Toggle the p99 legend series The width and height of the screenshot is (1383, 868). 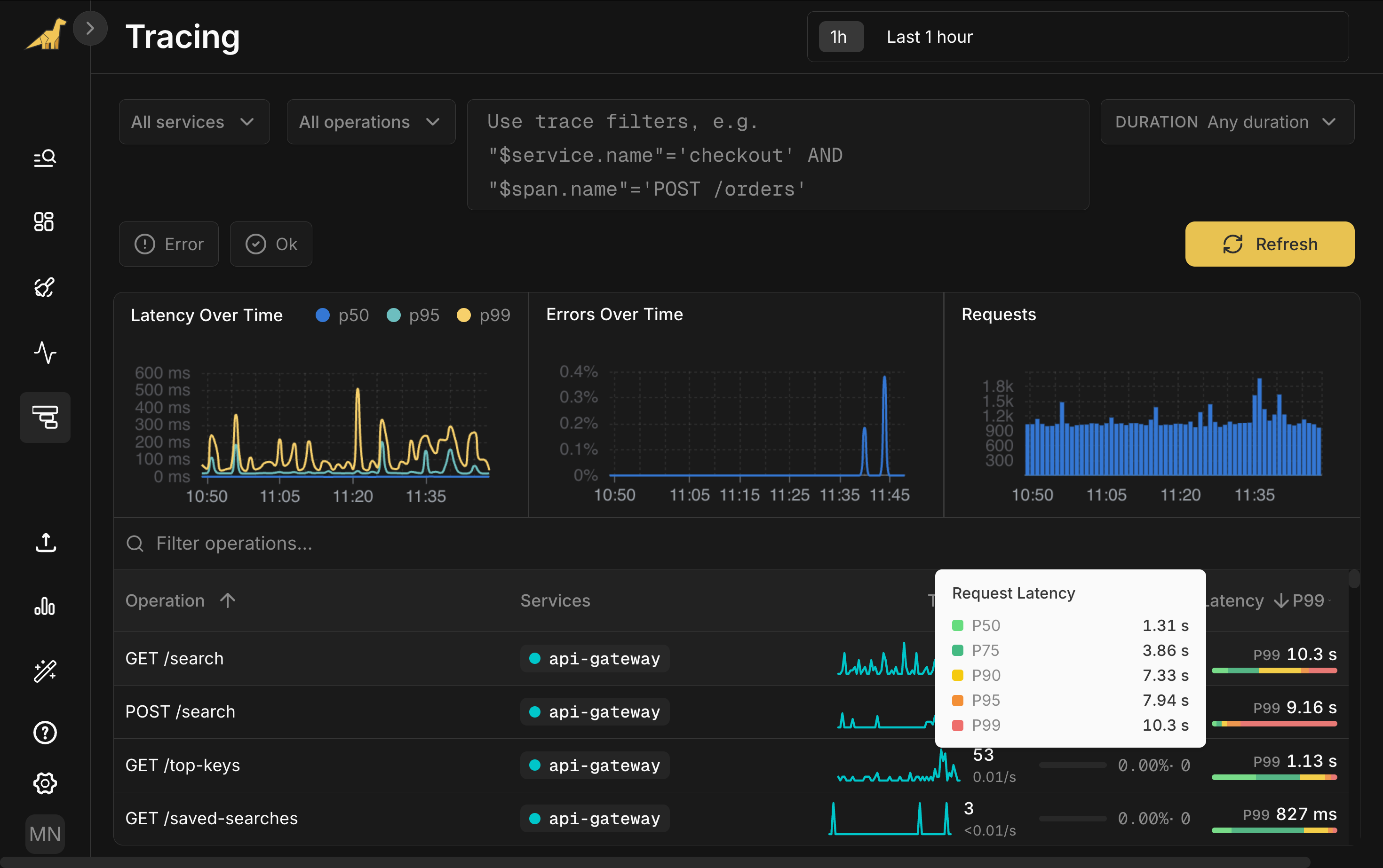(x=483, y=315)
